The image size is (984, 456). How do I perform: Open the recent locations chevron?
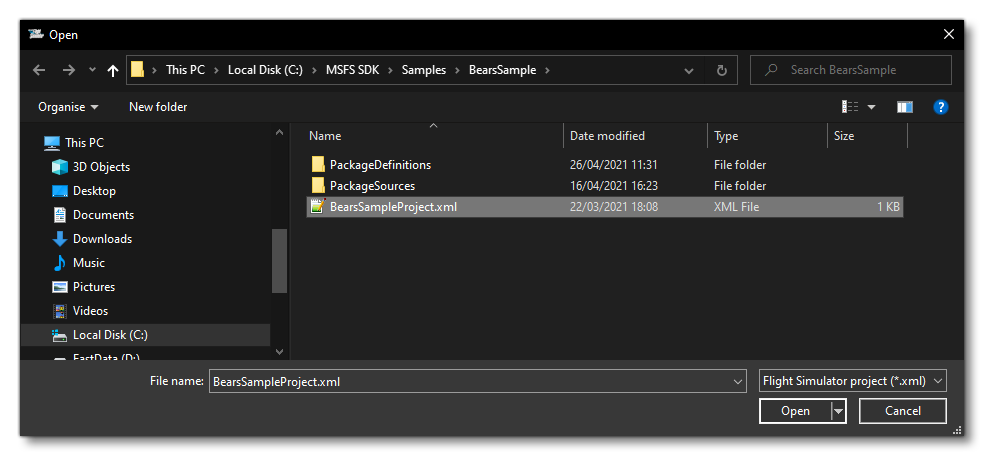tap(93, 70)
